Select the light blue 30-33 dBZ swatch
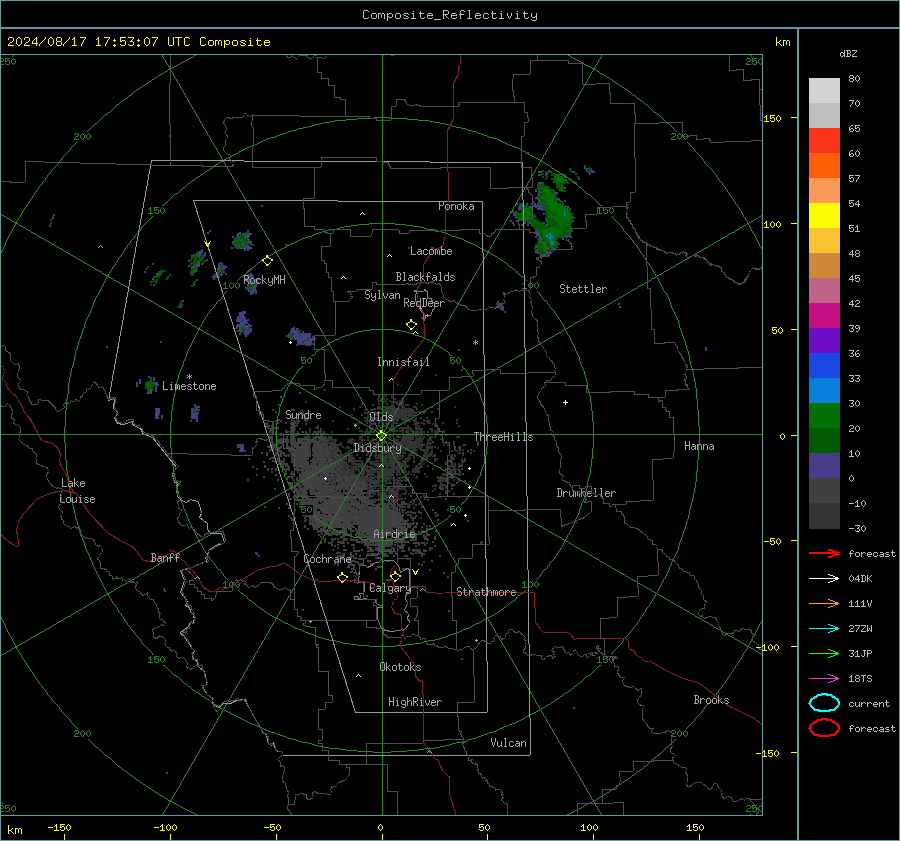The width and height of the screenshot is (900, 841). pos(824,391)
